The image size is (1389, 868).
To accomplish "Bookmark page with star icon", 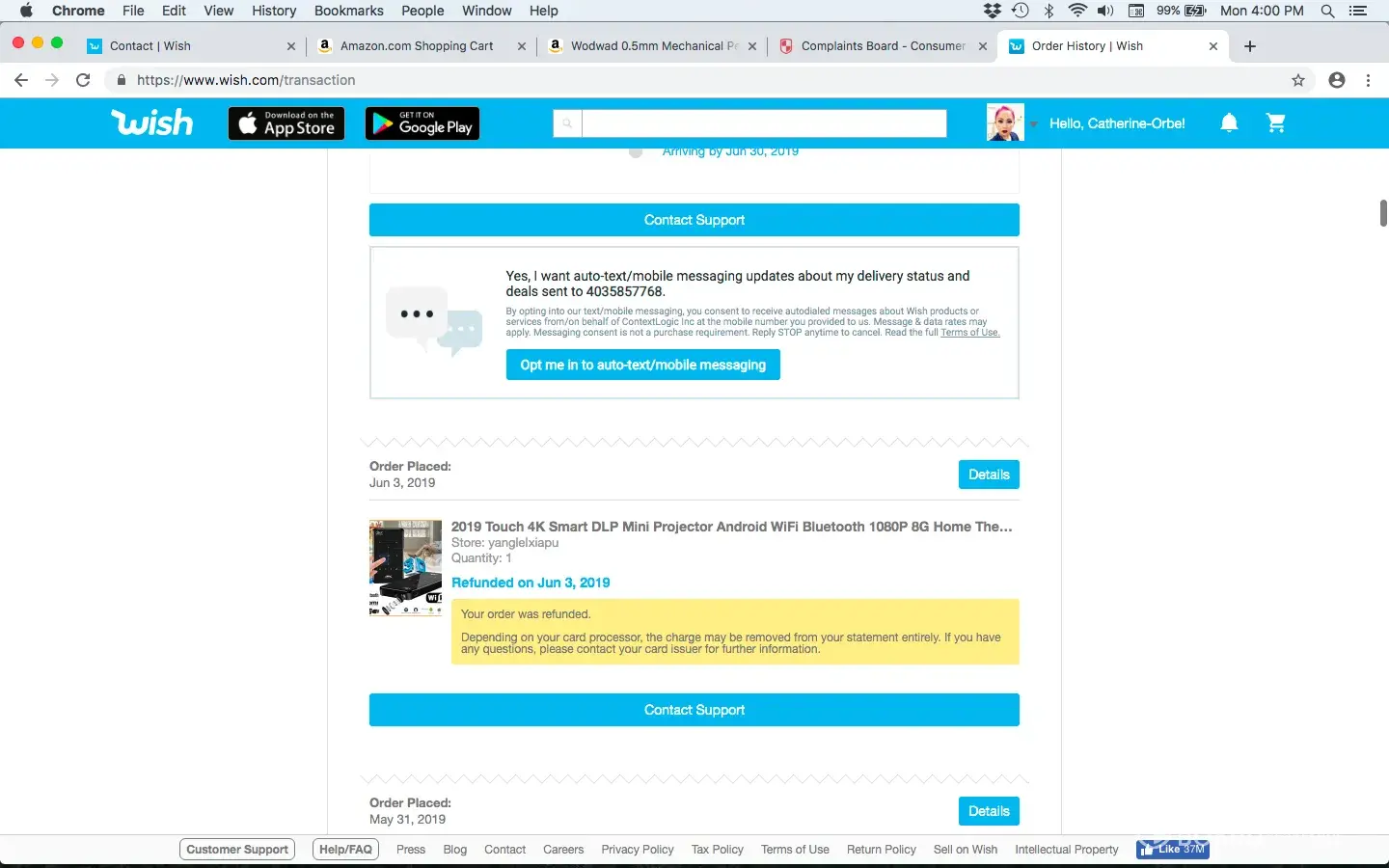I will pos(1298,80).
